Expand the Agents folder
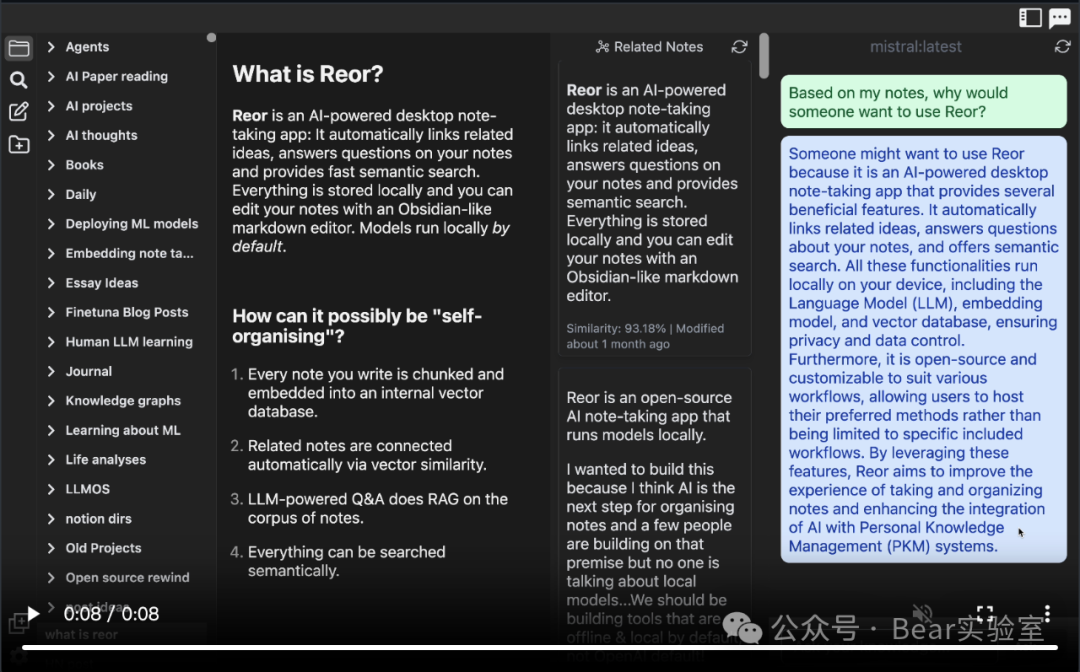 coord(51,47)
